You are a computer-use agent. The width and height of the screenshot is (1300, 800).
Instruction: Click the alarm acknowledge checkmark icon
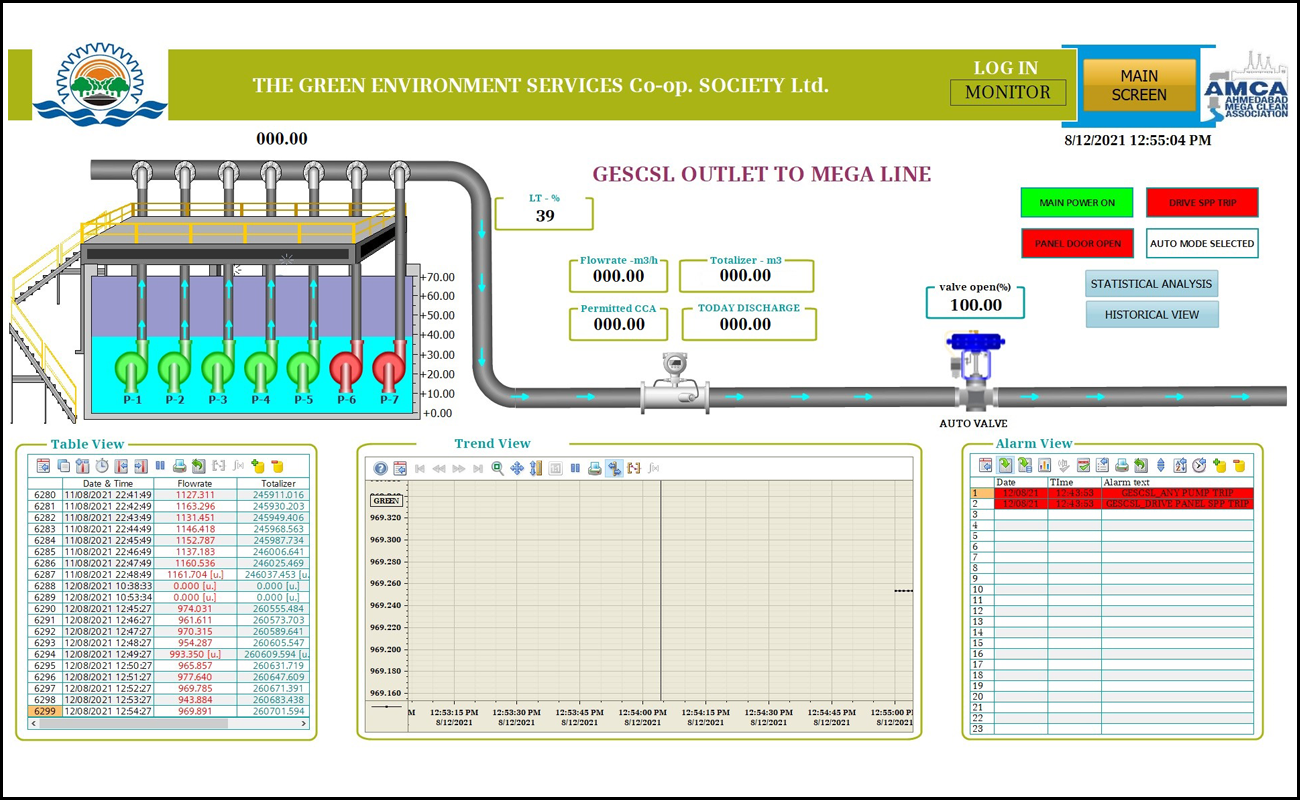tap(1083, 465)
